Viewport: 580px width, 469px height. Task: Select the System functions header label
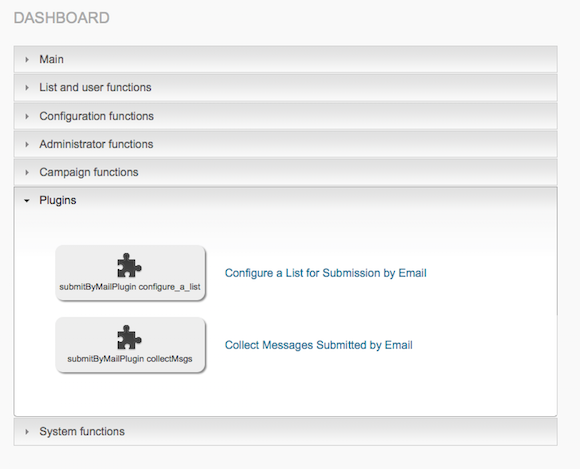82,432
